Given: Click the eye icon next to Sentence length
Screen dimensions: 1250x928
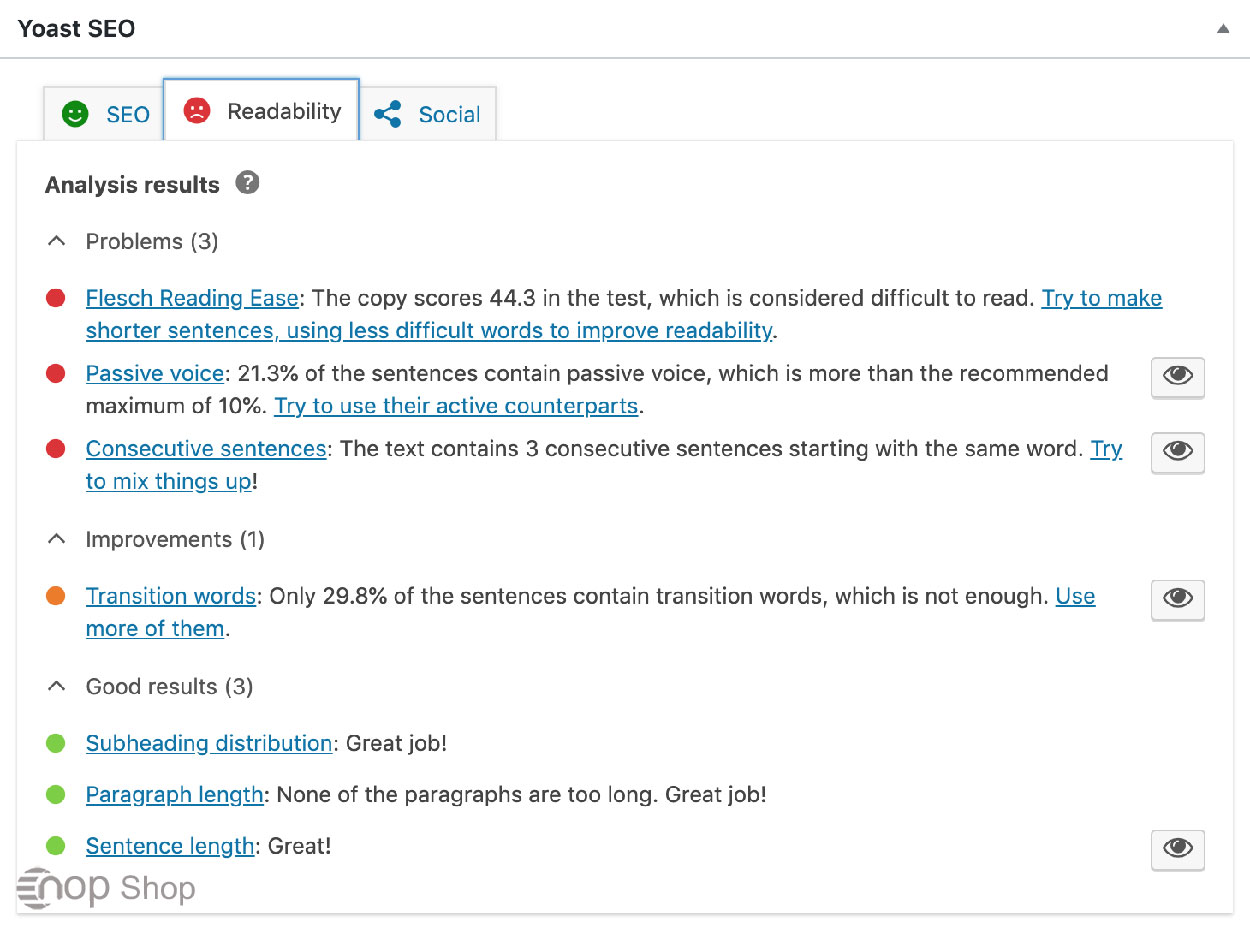Looking at the screenshot, I should click(1177, 849).
